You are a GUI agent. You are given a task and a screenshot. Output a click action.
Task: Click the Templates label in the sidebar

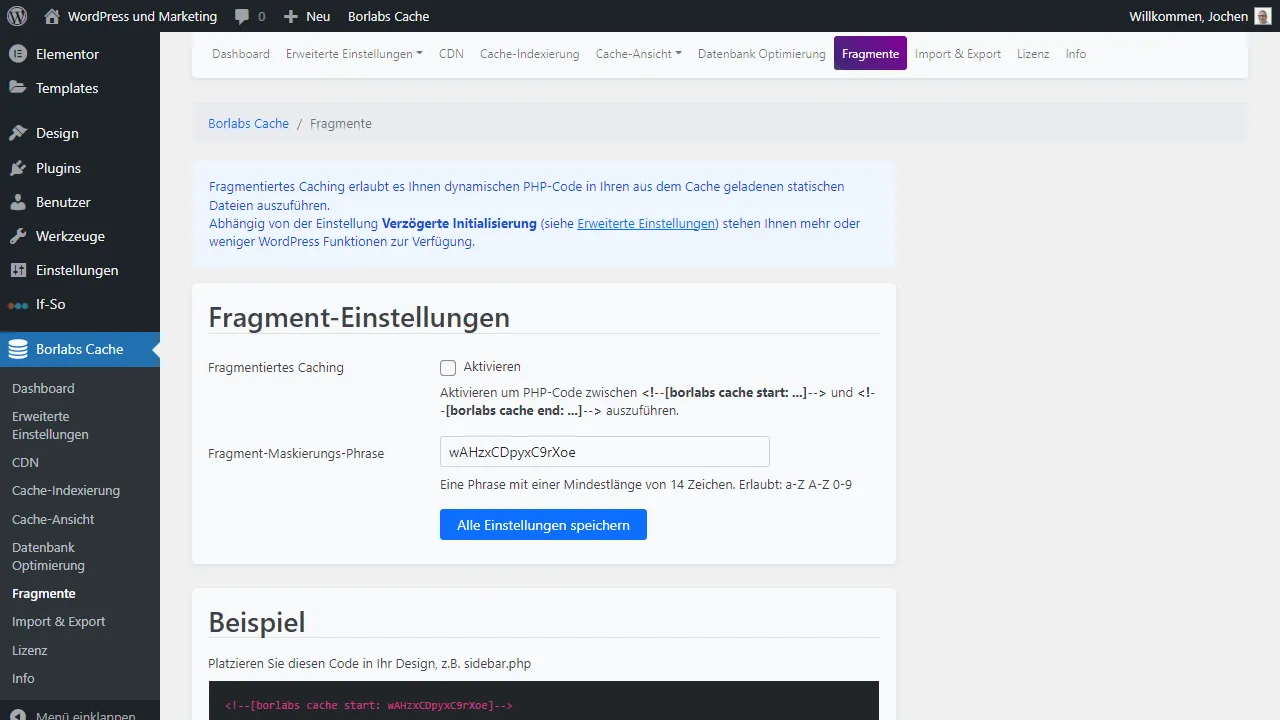pyautogui.click(x=67, y=88)
